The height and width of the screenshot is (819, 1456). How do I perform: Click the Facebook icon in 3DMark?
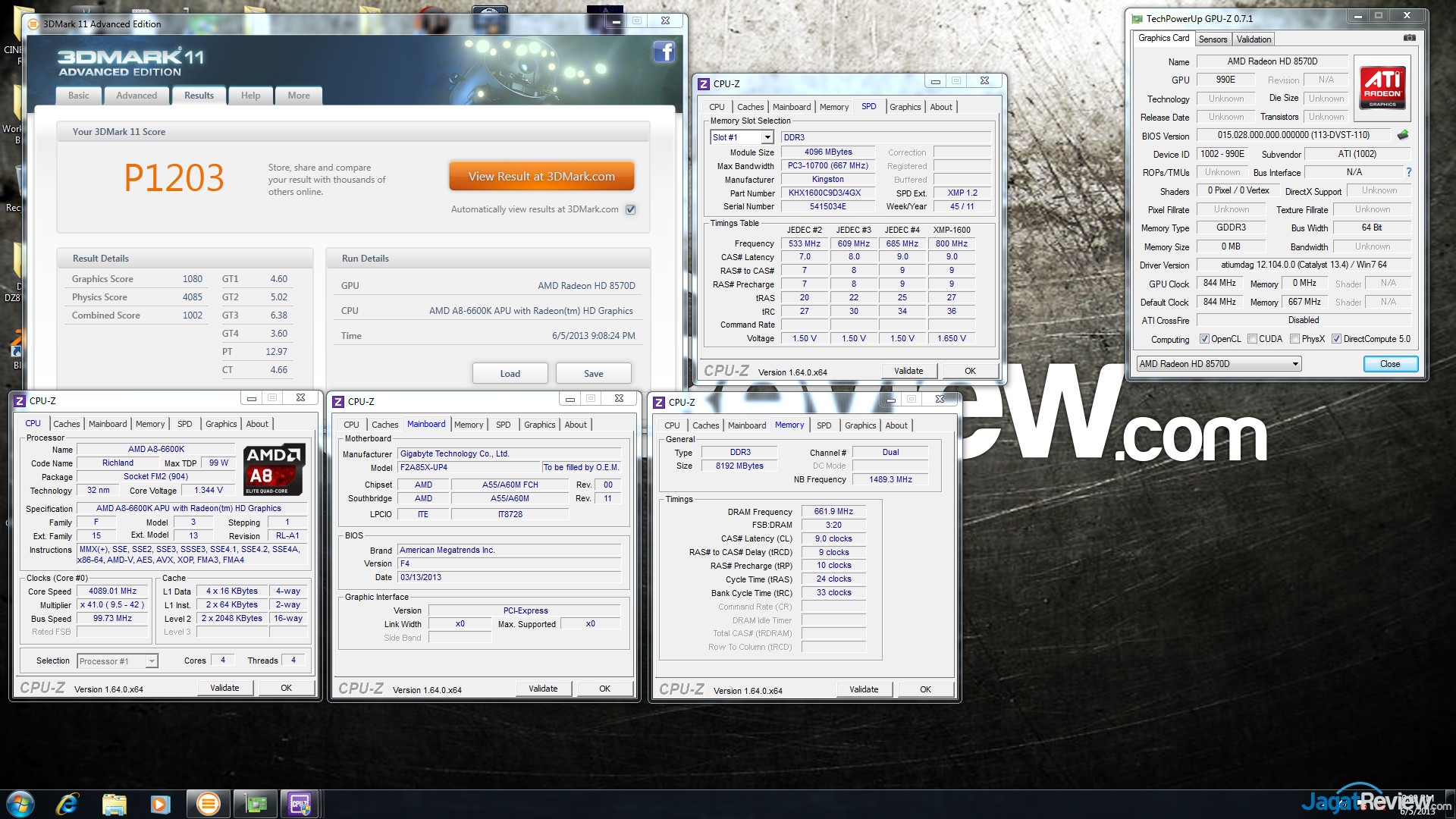(664, 52)
